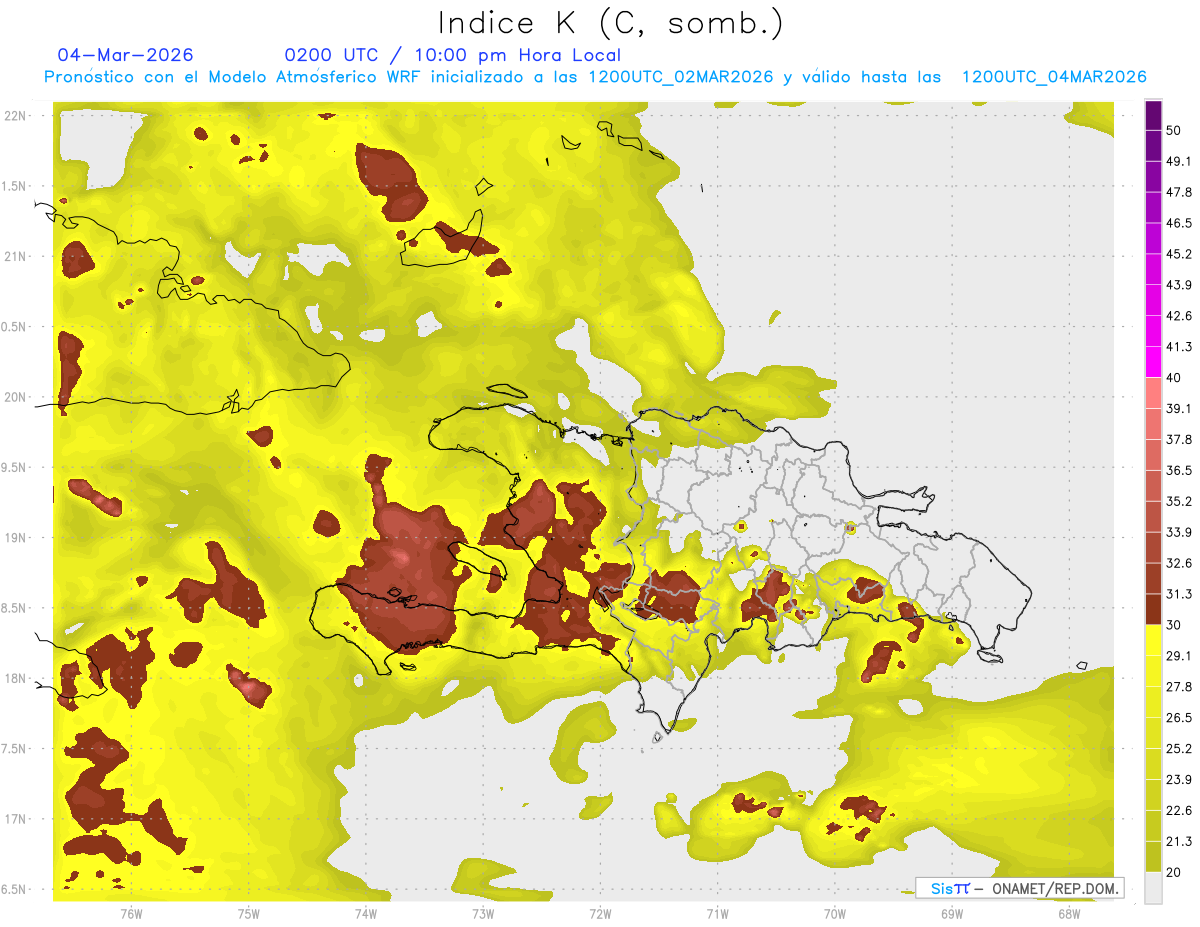Click the initialization time "1200UTC_02MAR2026"
The image size is (1200, 927).
(681, 77)
